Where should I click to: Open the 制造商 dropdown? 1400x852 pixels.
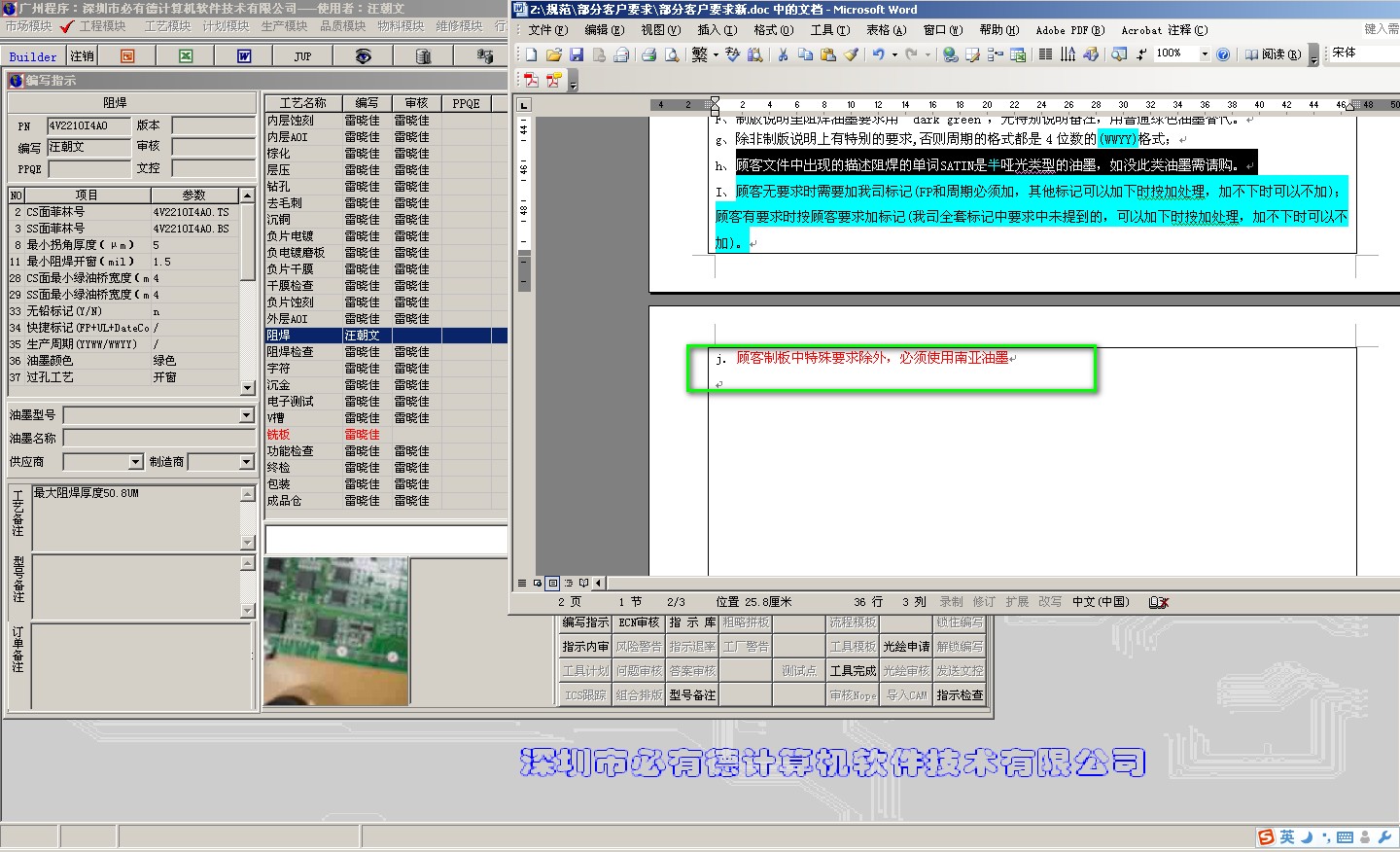tap(246, 462)
